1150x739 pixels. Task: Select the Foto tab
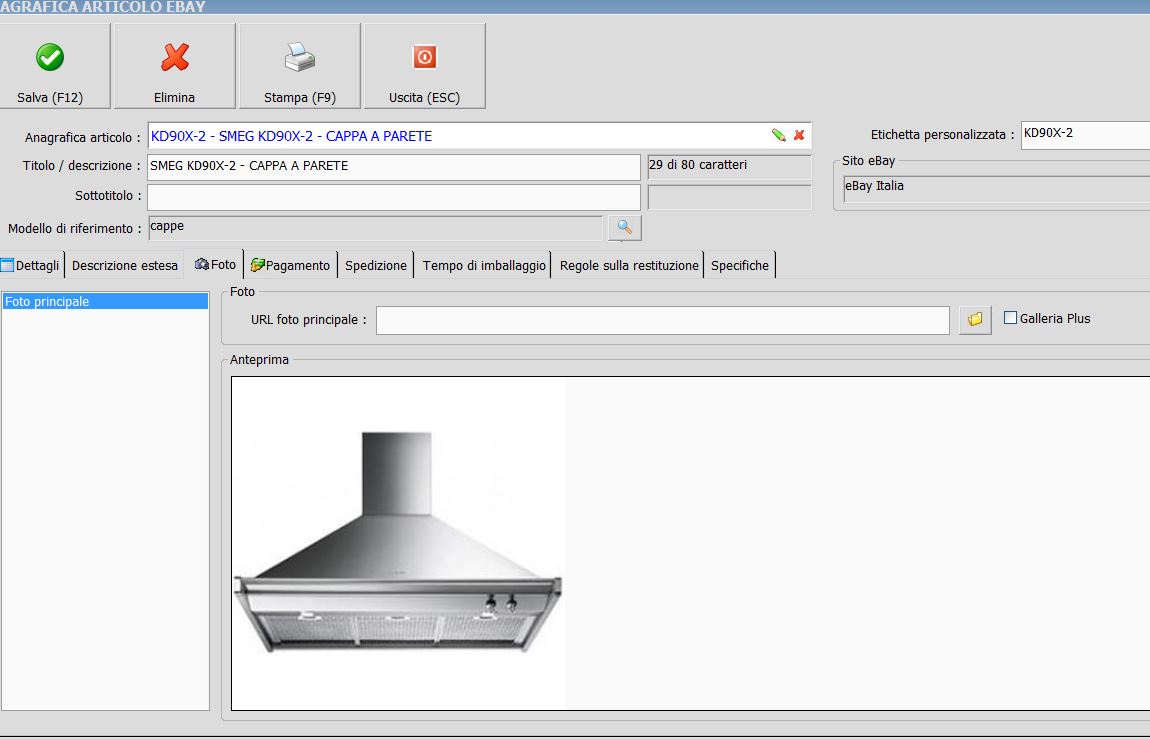pos(215,265)
